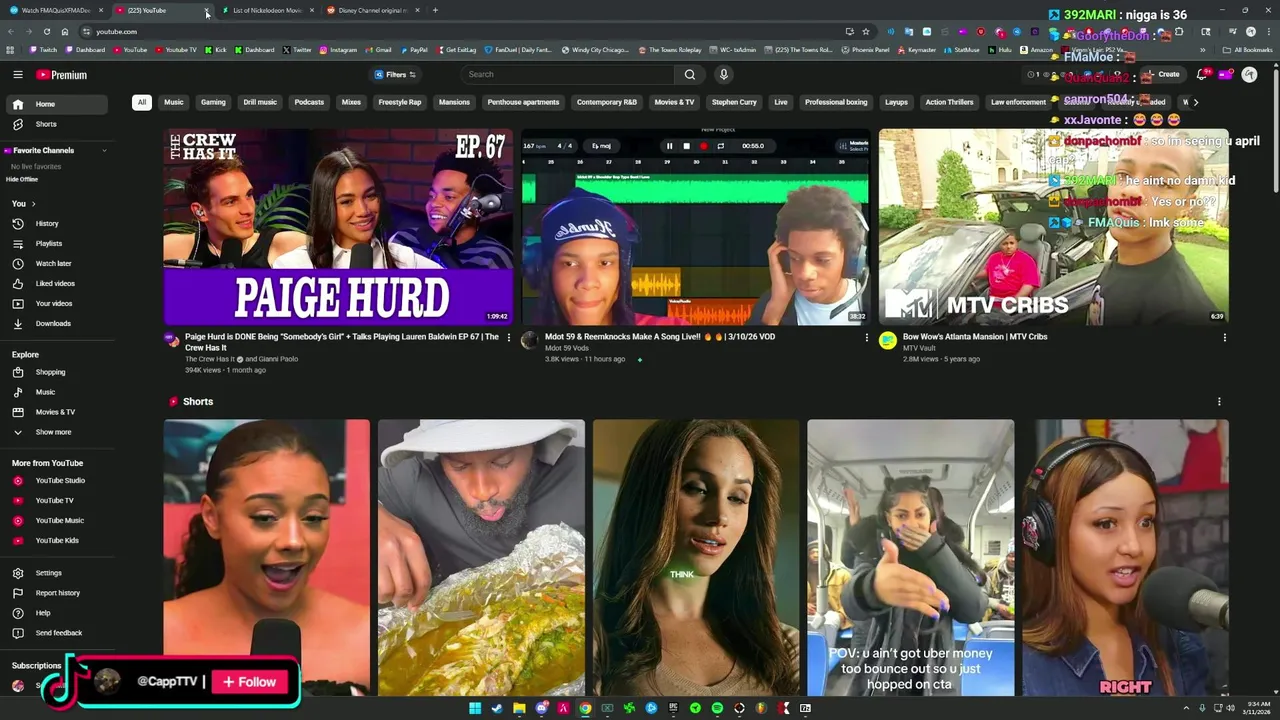This screenshot has height=720, width=1280.
Task: Select the All filter chip
Action: [x=142, y=102]
